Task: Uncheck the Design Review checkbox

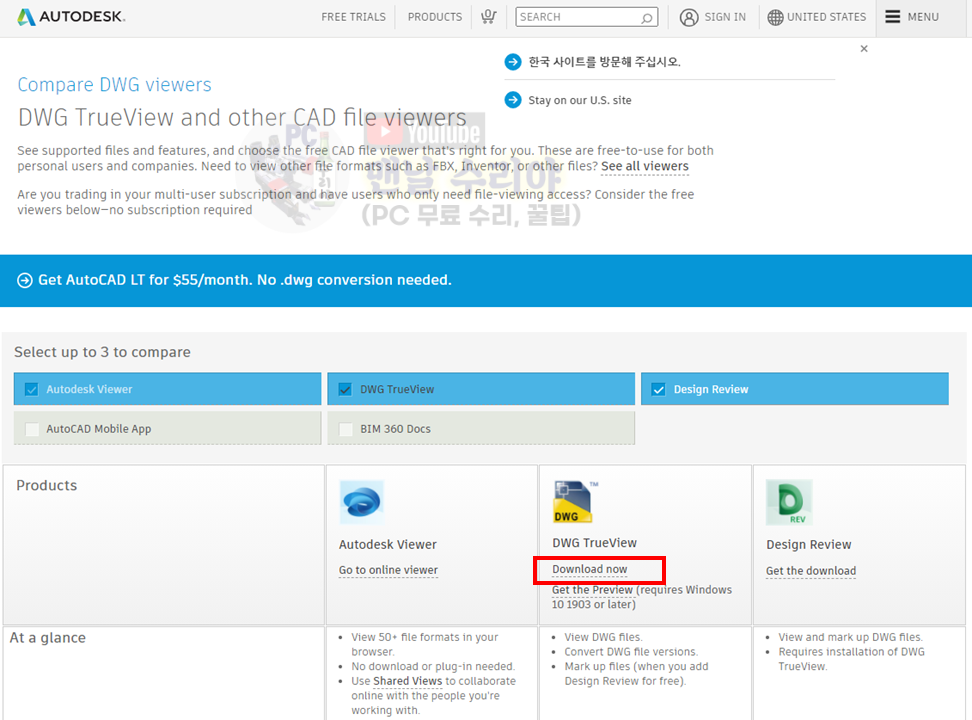Action: click(x=658, y=389)
